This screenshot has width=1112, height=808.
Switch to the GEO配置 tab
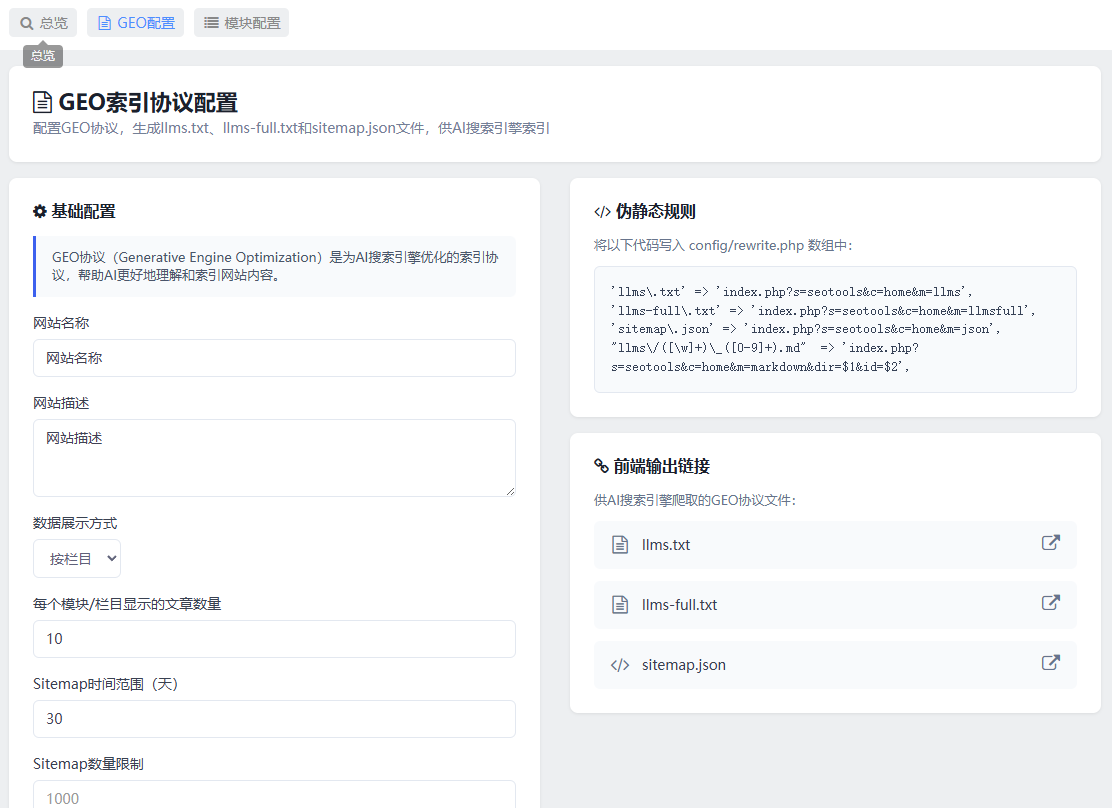tap(135, 23)
